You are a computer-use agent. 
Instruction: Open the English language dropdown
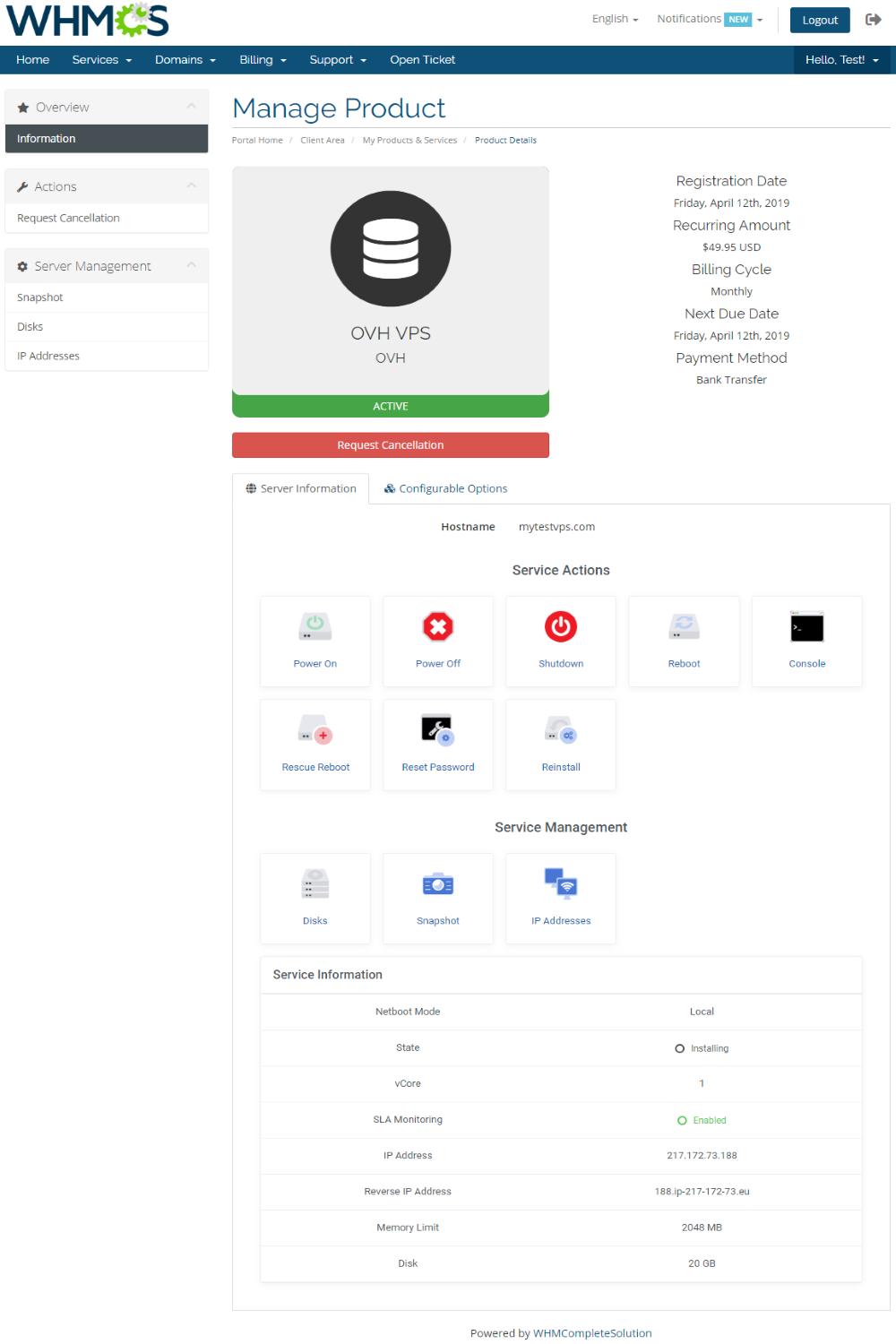click(615, 19)
